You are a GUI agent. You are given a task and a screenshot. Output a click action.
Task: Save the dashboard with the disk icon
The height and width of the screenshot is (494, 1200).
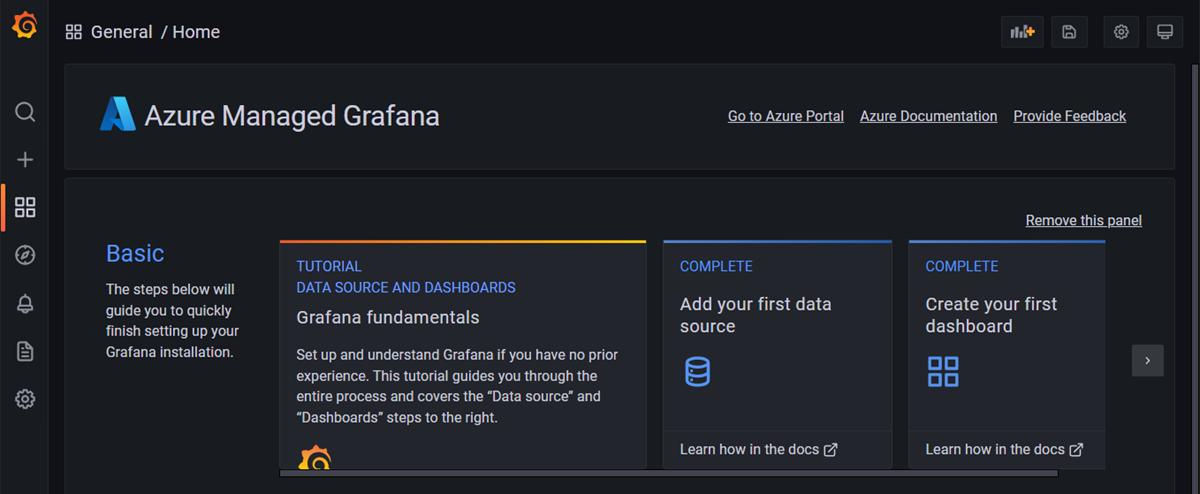point(1069,32)
